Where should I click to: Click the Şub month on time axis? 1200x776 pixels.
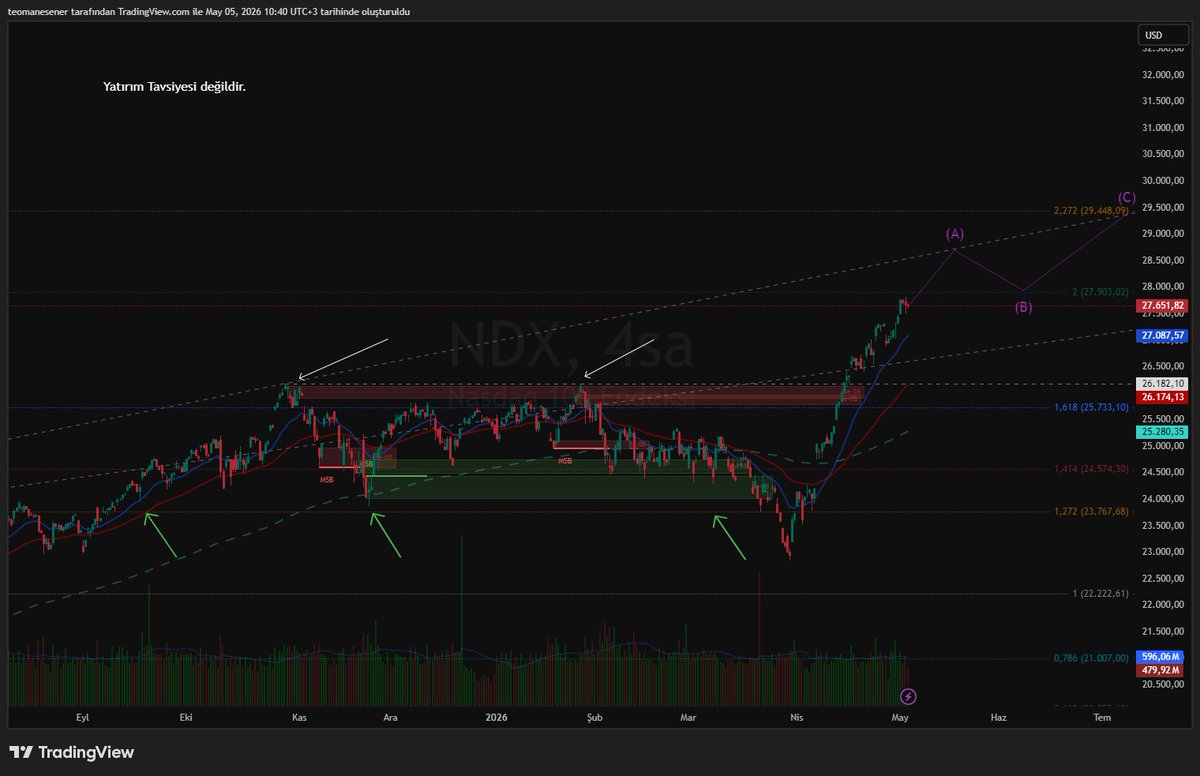point(596,717)
